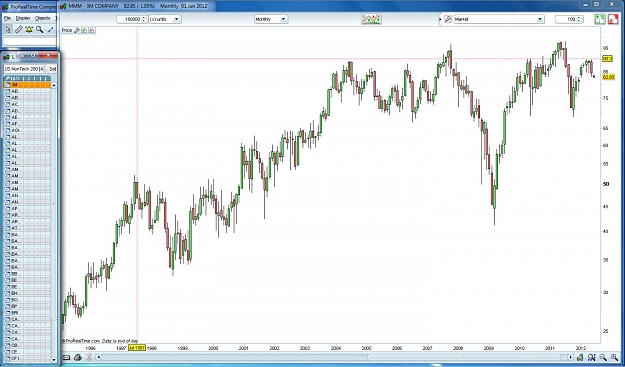Click the binoculars search icon at bottom
Image resolution: width=625 pixels, height=367 pixels.
(592, 357)
